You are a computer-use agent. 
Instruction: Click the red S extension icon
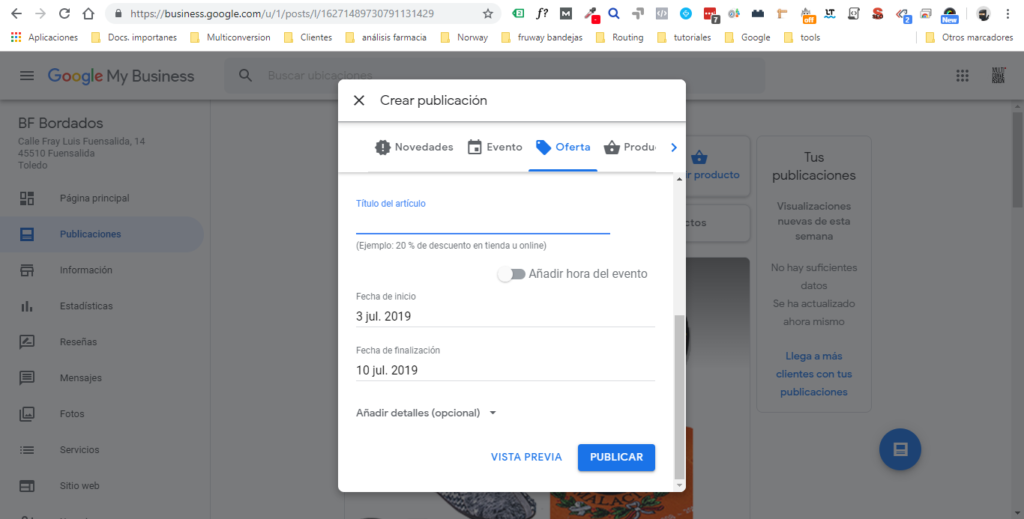878,14
